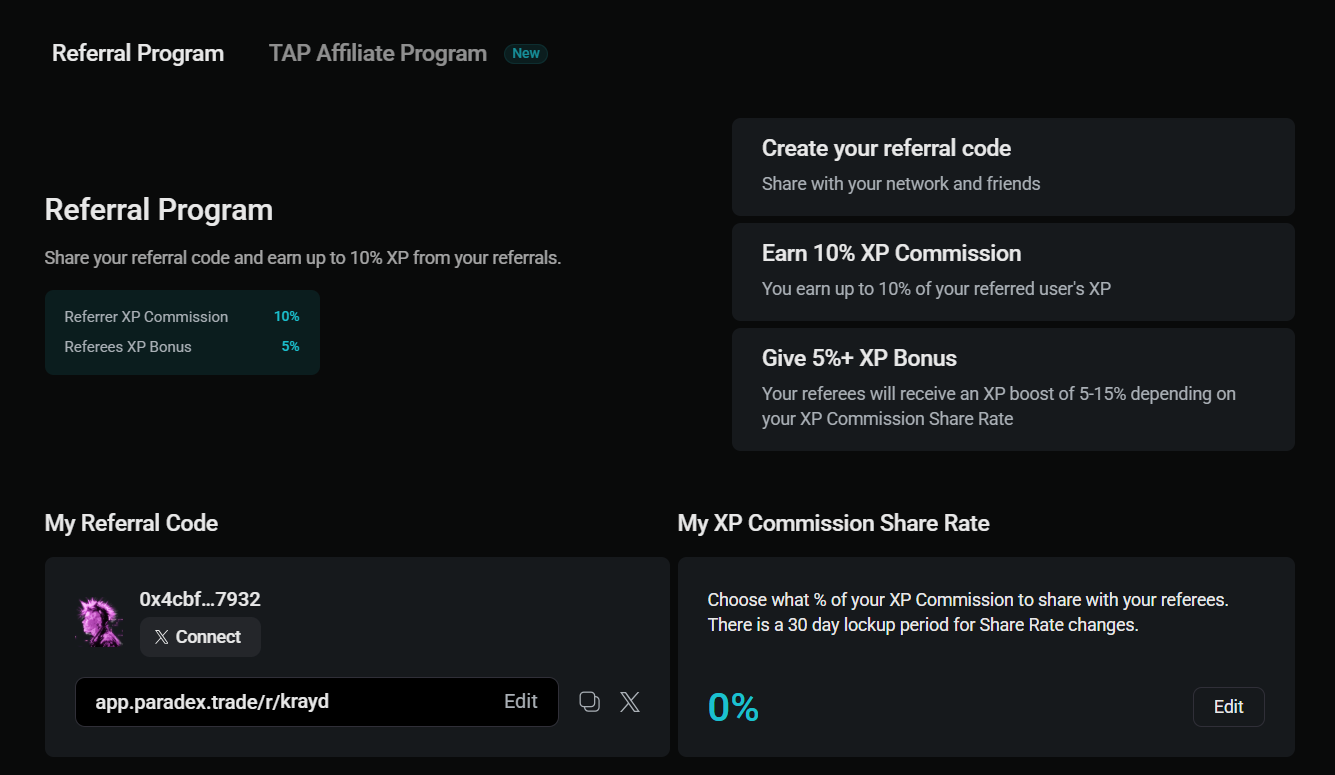
Task: Open the Create your referral code card
Action: 1013,166
